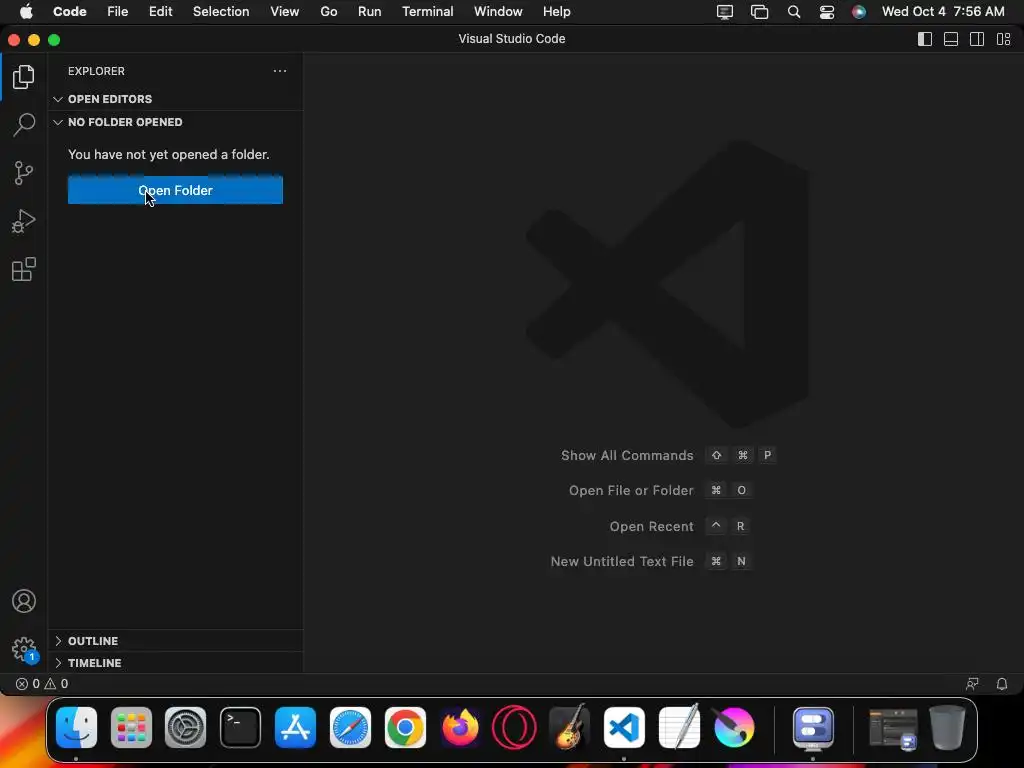Open the Go menu
The height and width of the screenshot is (768, 1024).
[x=328, y=12]
